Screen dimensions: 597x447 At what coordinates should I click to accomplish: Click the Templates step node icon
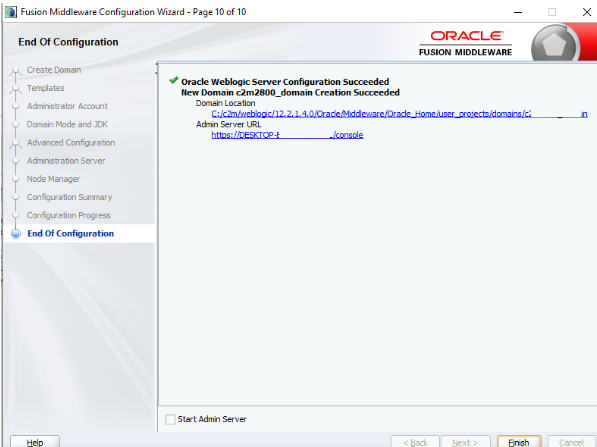16,89
